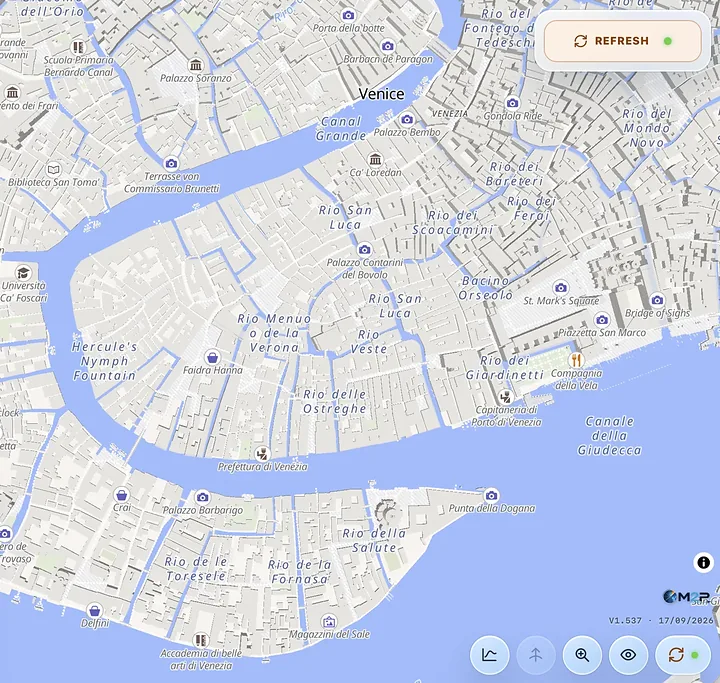
Task: Click the Bacino Orseolo label
Action: click(485, 288)
